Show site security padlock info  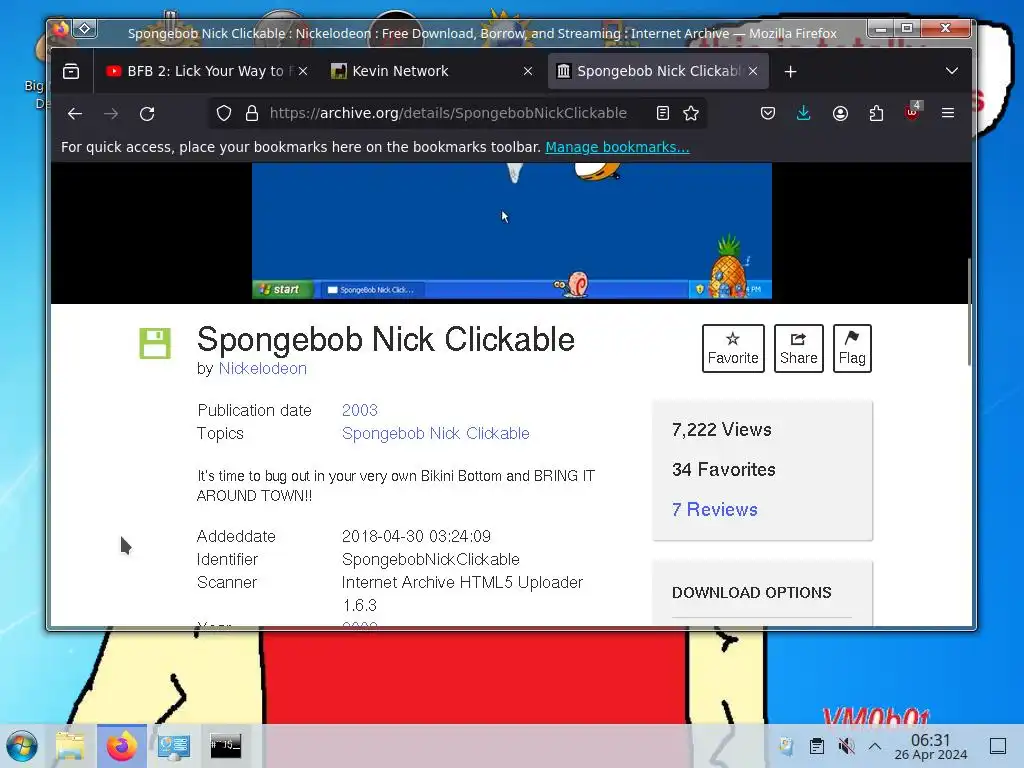[x=252, y=114]
